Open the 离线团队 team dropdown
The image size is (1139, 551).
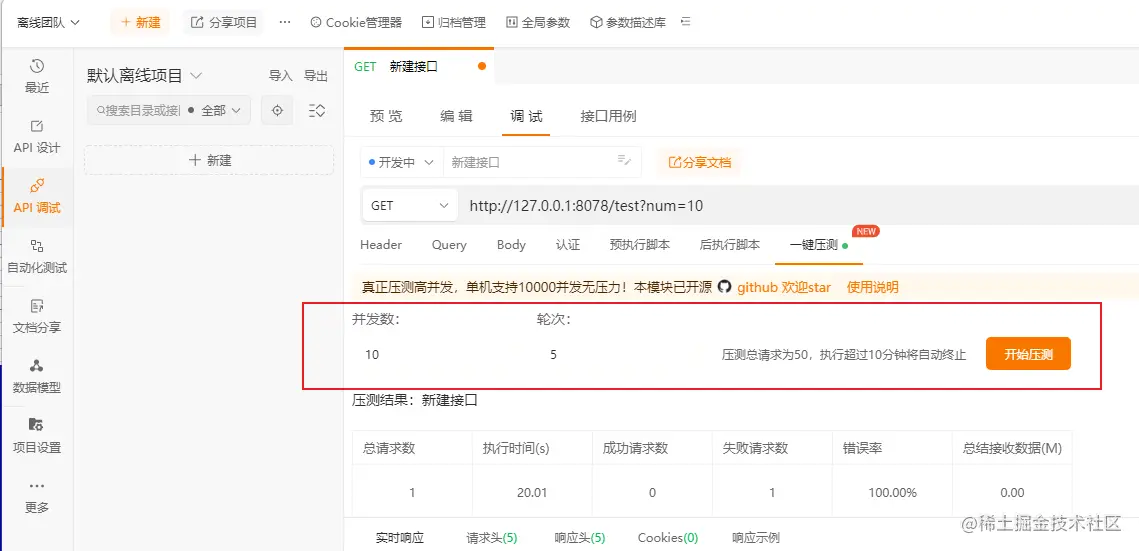(48, 23)
